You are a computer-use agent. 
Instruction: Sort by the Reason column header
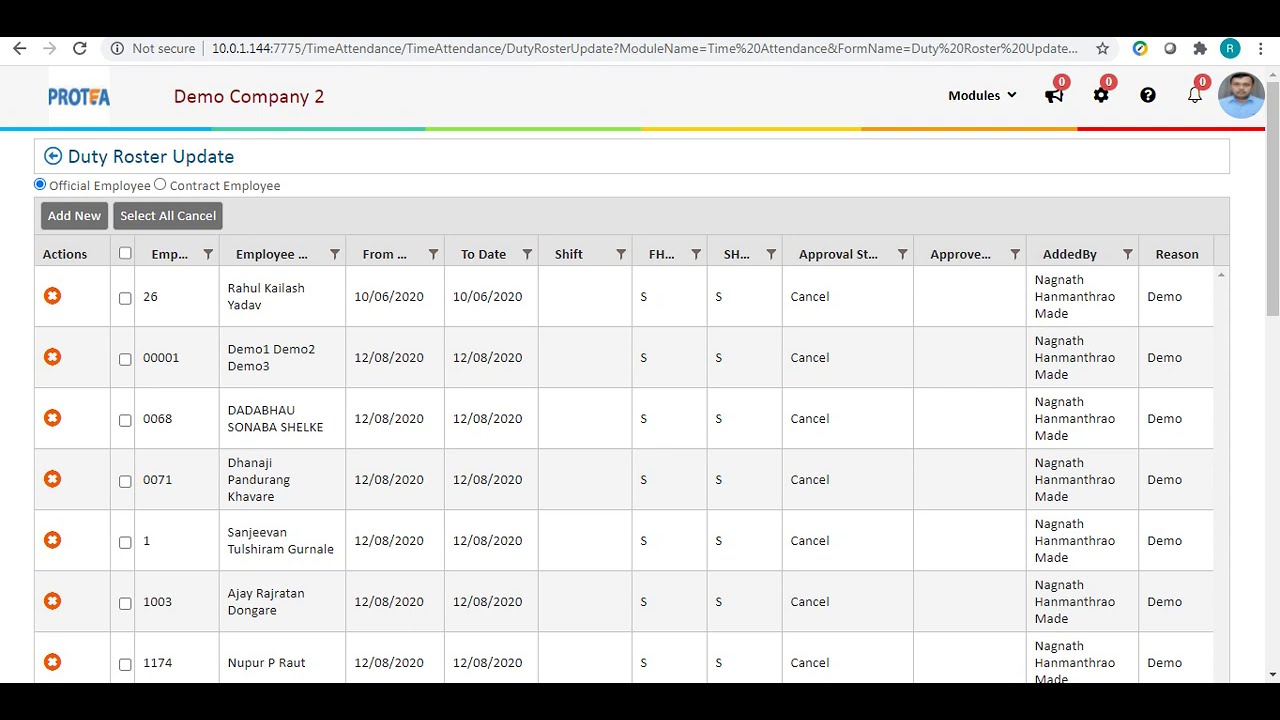coord(1176,254)
